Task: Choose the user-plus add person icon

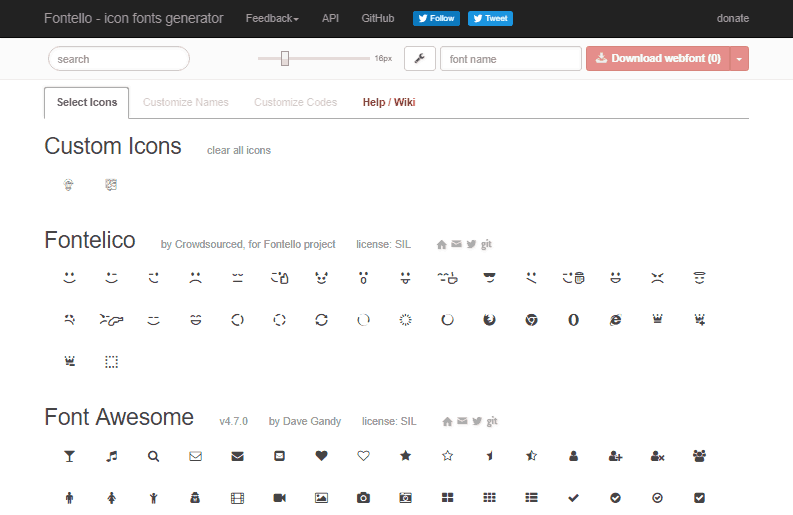Action: point(615,456)
